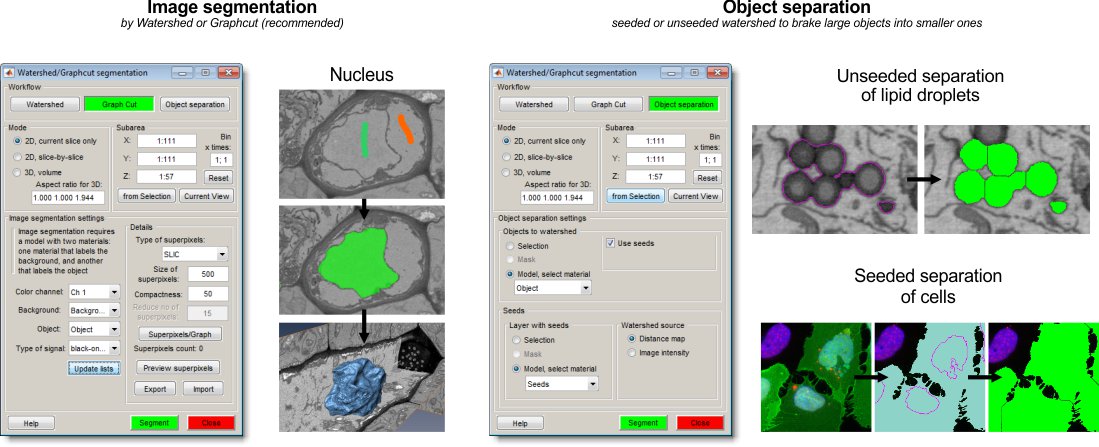
Task: Click the Superpixels/Graph button
Action: click(180, 333)
